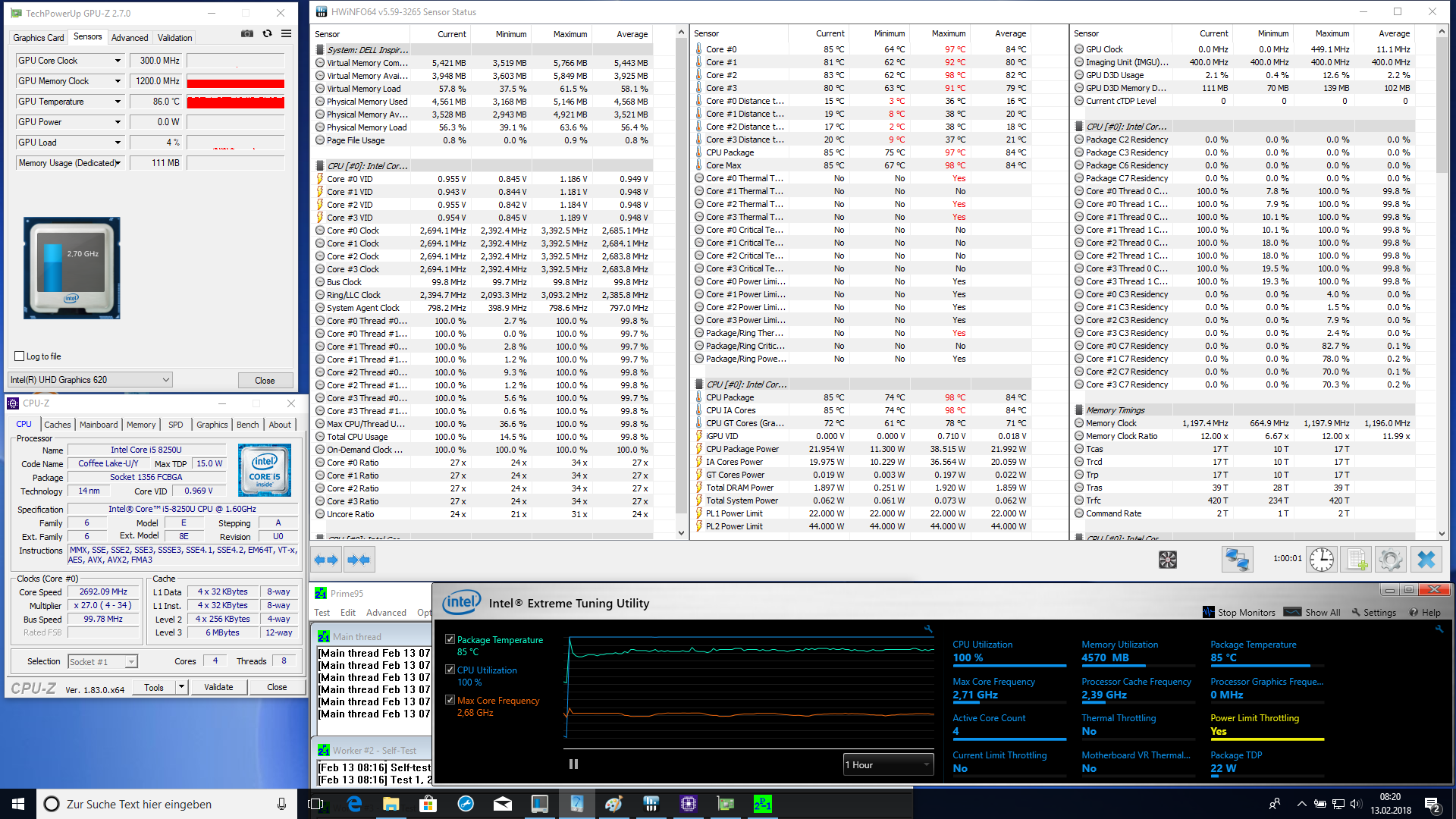Open the GPU Core Clock dropdown
The image size is (1456, 819).
click(x=118, y=61)
